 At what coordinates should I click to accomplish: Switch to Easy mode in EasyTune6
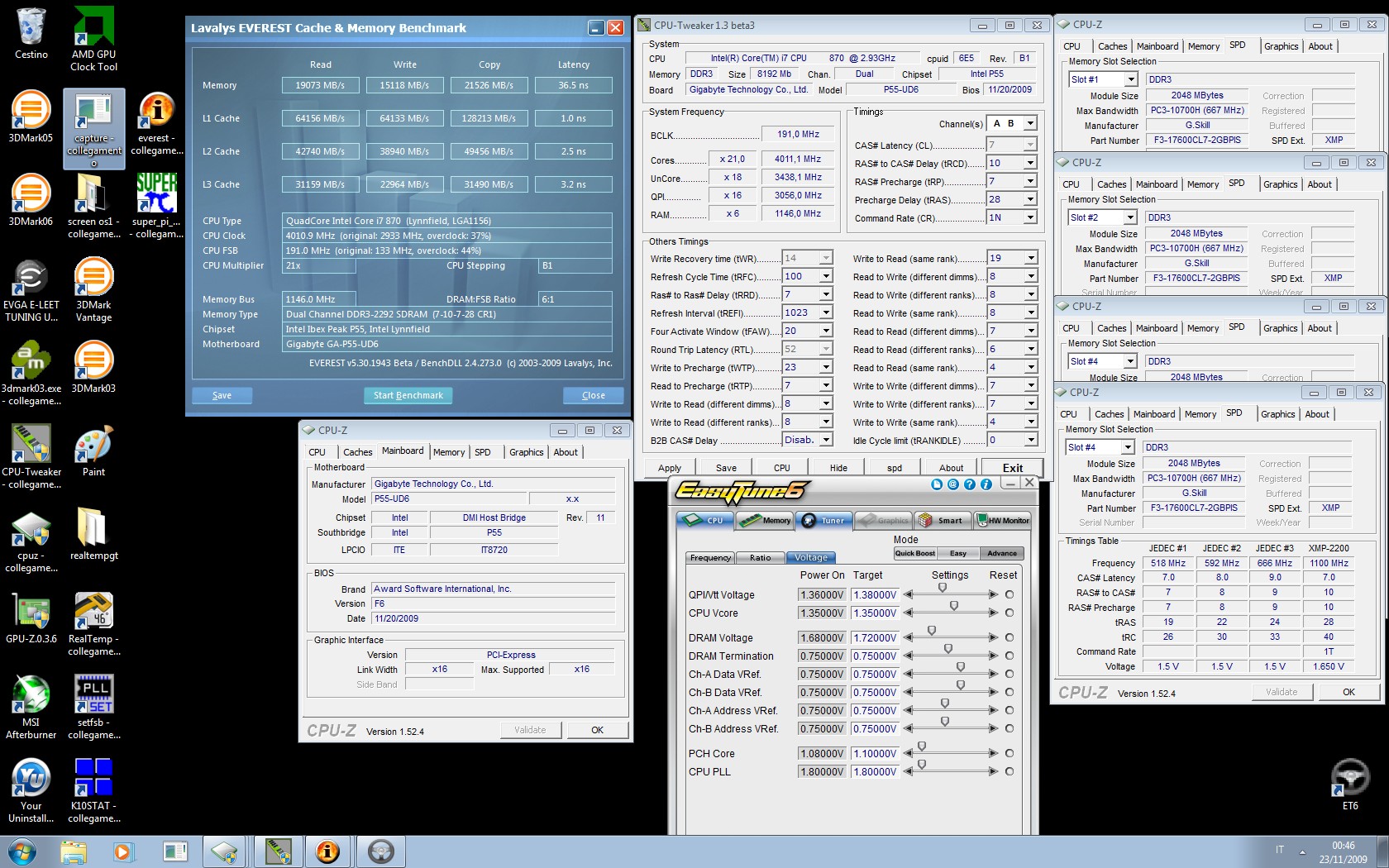coord(958,553)
